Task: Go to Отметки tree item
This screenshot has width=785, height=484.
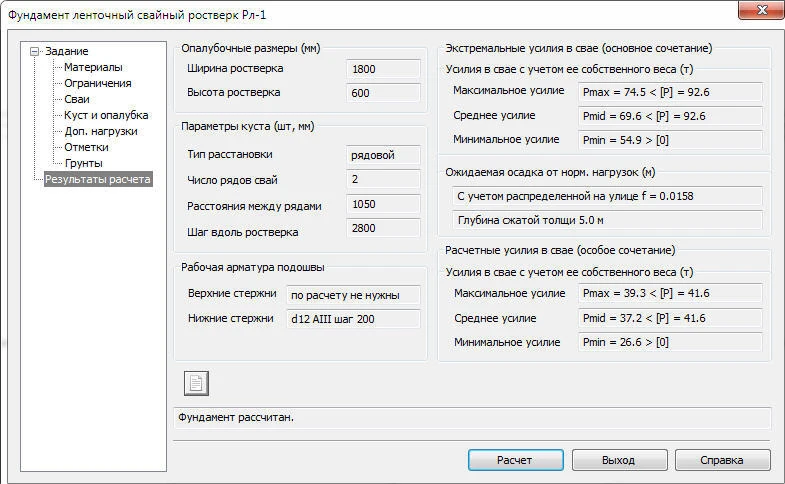Action: (88, 147)
